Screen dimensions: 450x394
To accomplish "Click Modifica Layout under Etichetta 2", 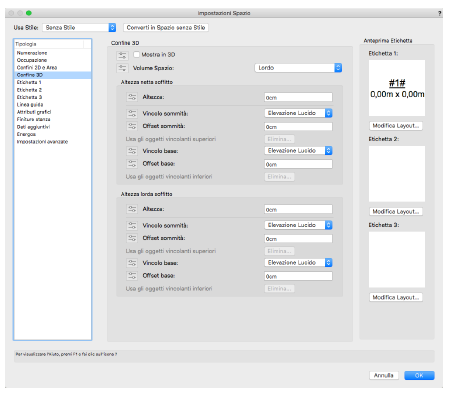I will [396, 211].
